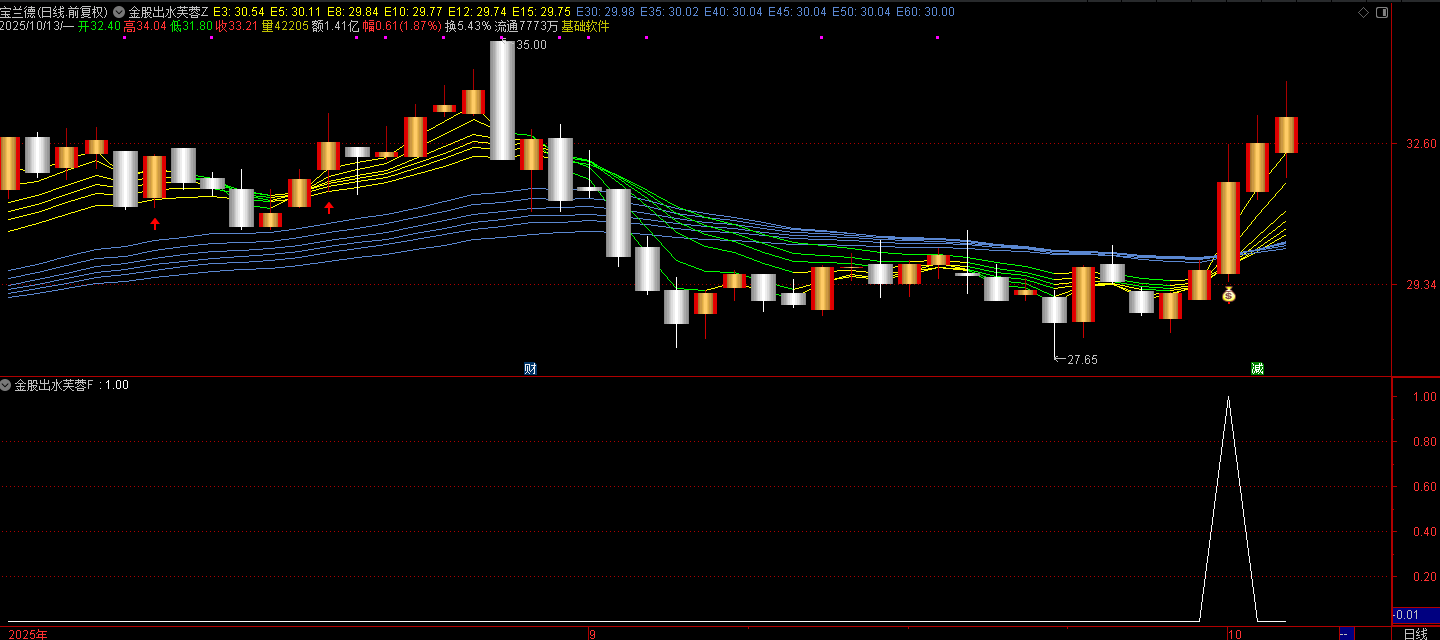Open the 金股出水芙蓉Z indicator dropdown
This screenshot has width=1440, height=640.
click(x=119, y=12)
